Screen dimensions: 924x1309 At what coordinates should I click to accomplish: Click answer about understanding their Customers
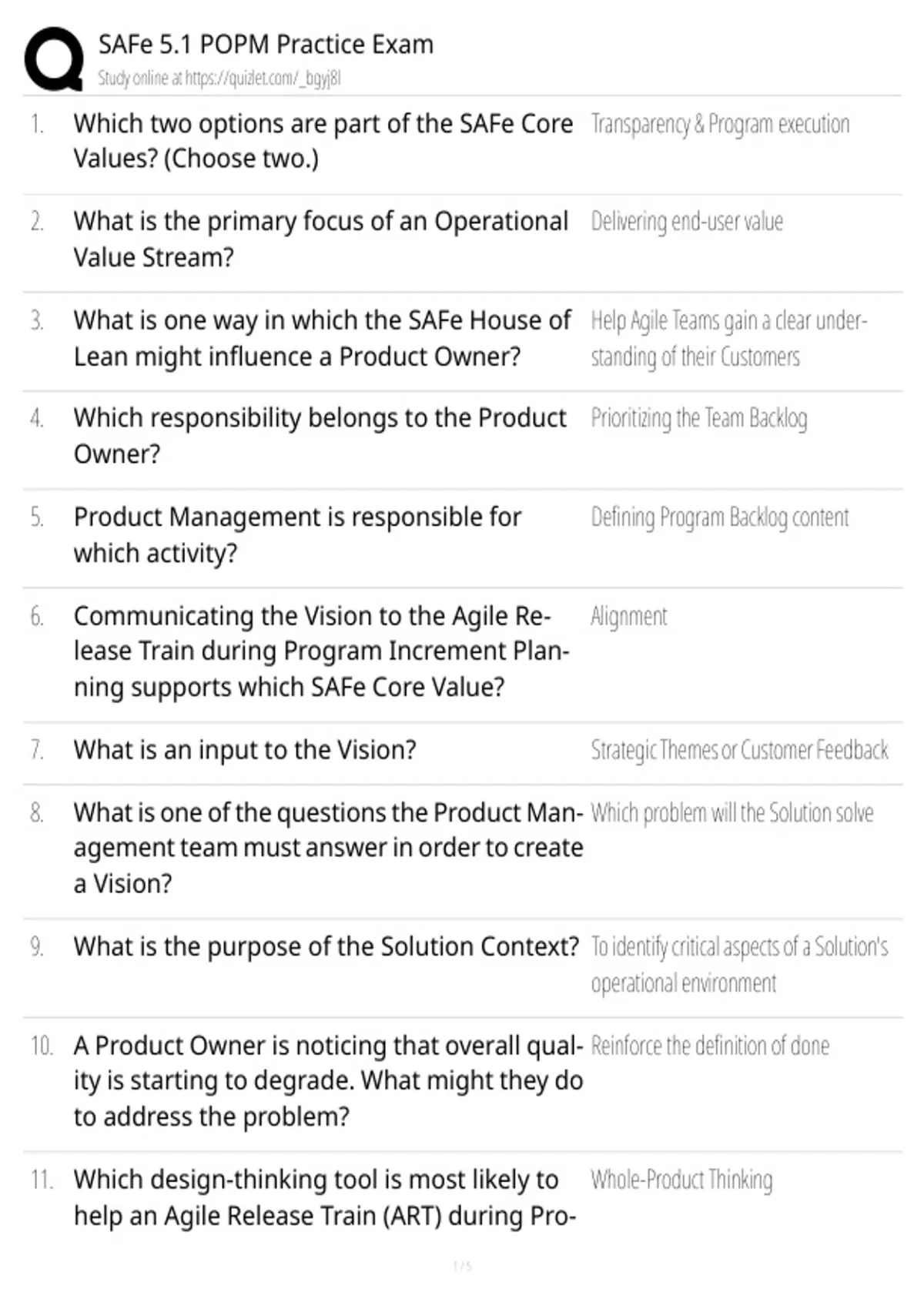pos(729,339)
